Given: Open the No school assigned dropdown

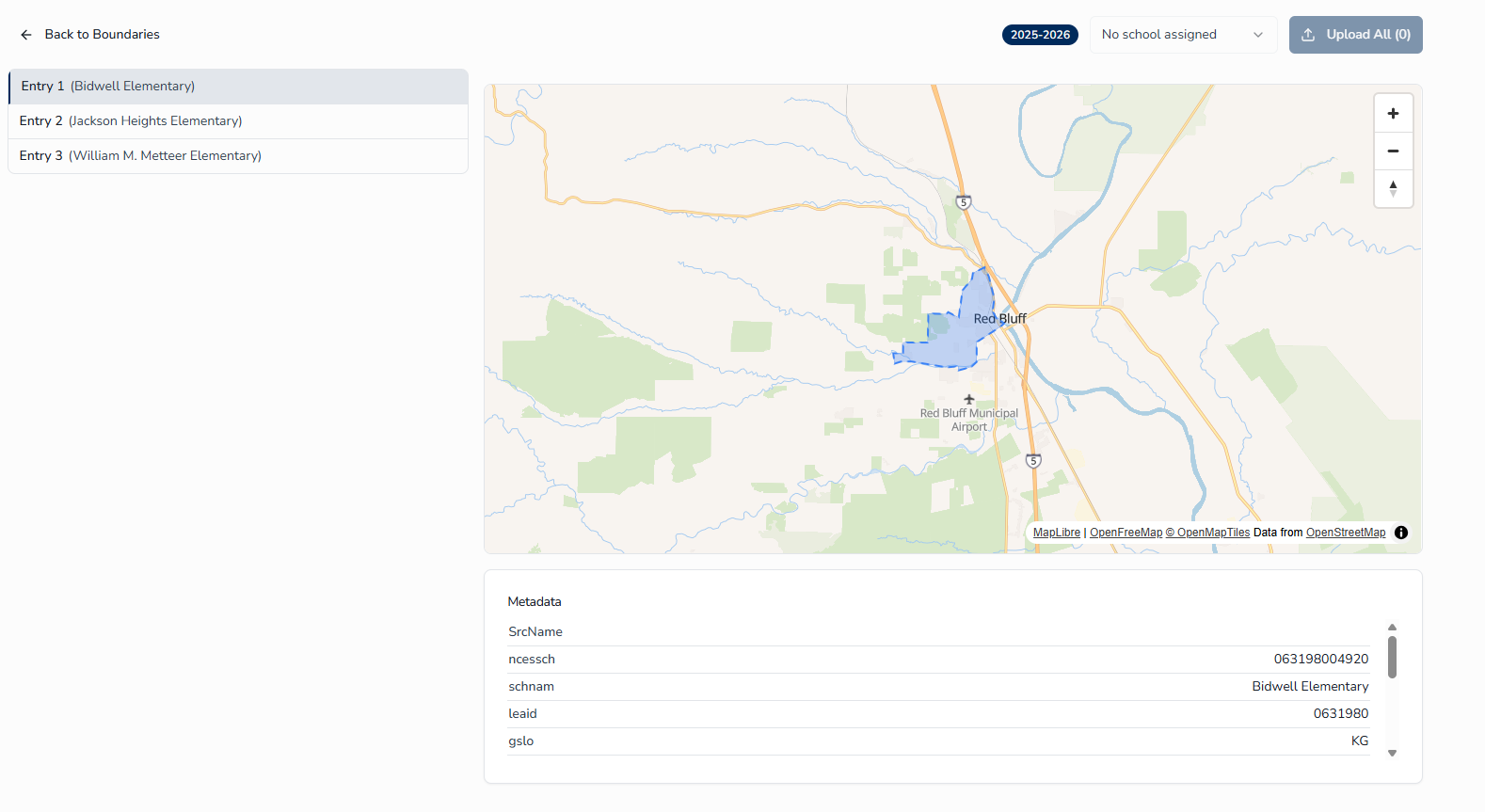Looking at the screenshot, I should [1183, 35].
